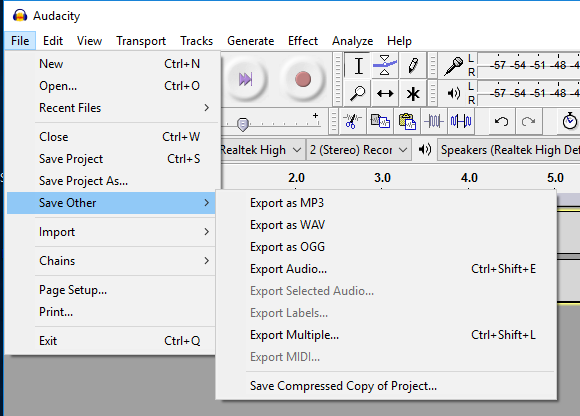Select Save Compressed Copy of Project...

386,386
